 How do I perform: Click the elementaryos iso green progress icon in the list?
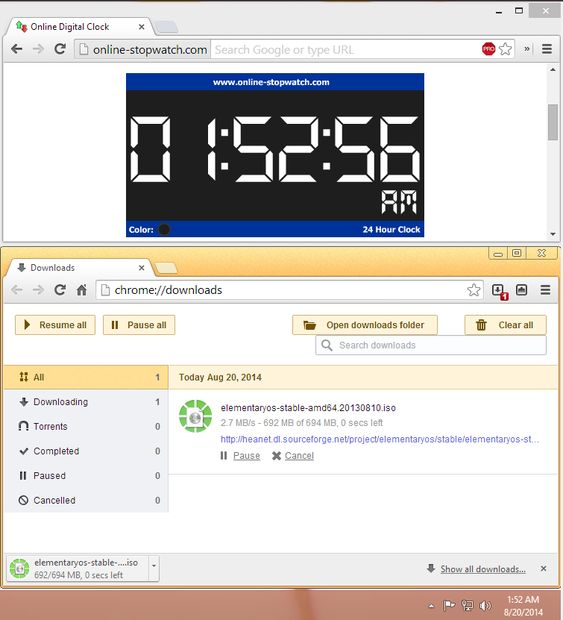click(x=195, y=416)
